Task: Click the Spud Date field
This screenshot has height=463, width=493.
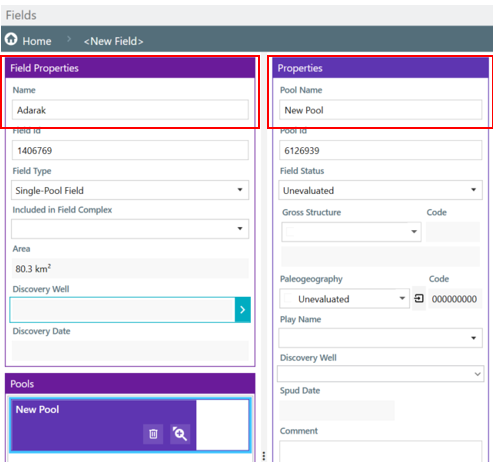Action: [x=337, y=410]
